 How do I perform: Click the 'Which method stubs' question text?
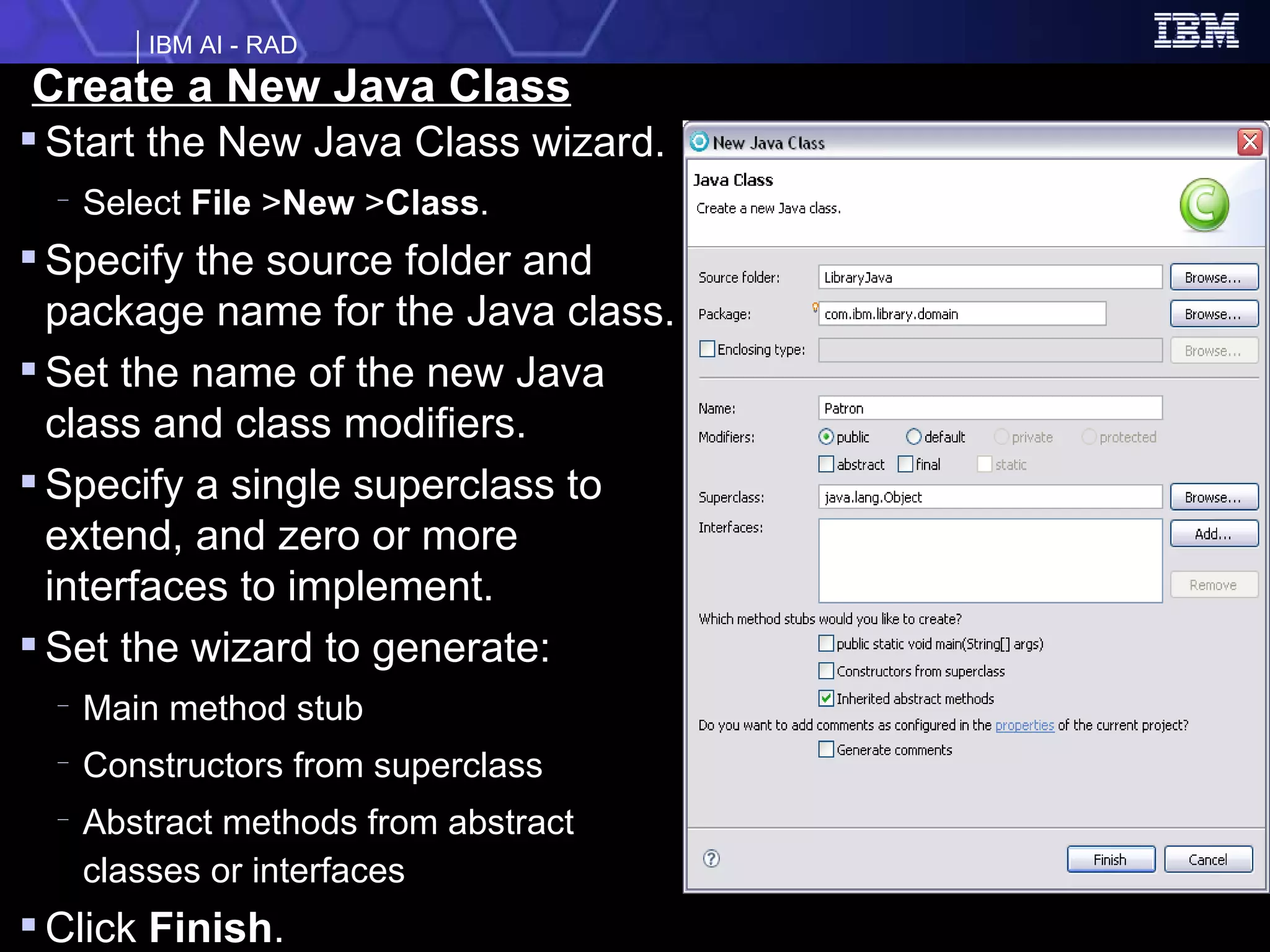pos(830,619)
